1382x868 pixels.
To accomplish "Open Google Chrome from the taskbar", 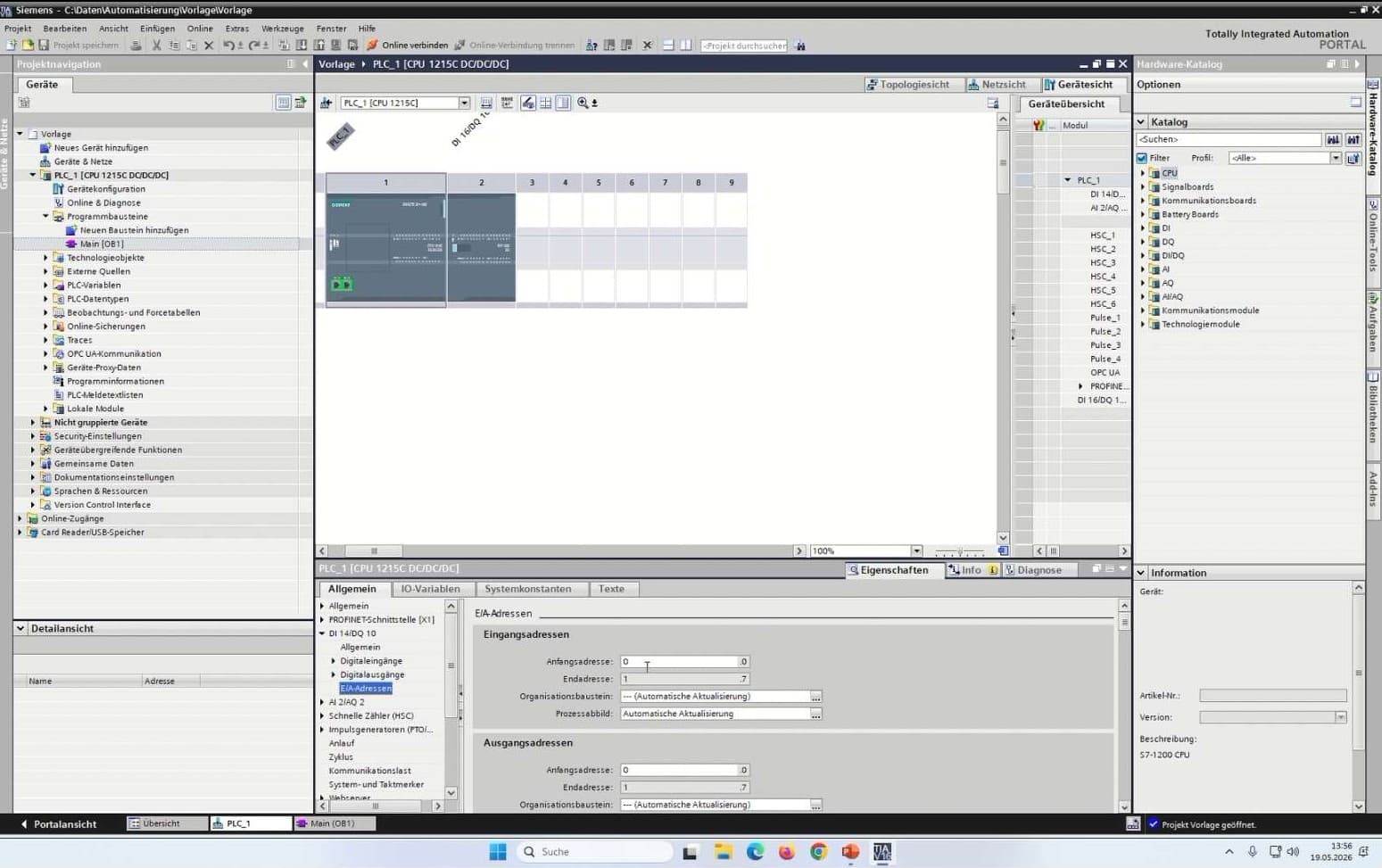I will click(x=818, y=852).
